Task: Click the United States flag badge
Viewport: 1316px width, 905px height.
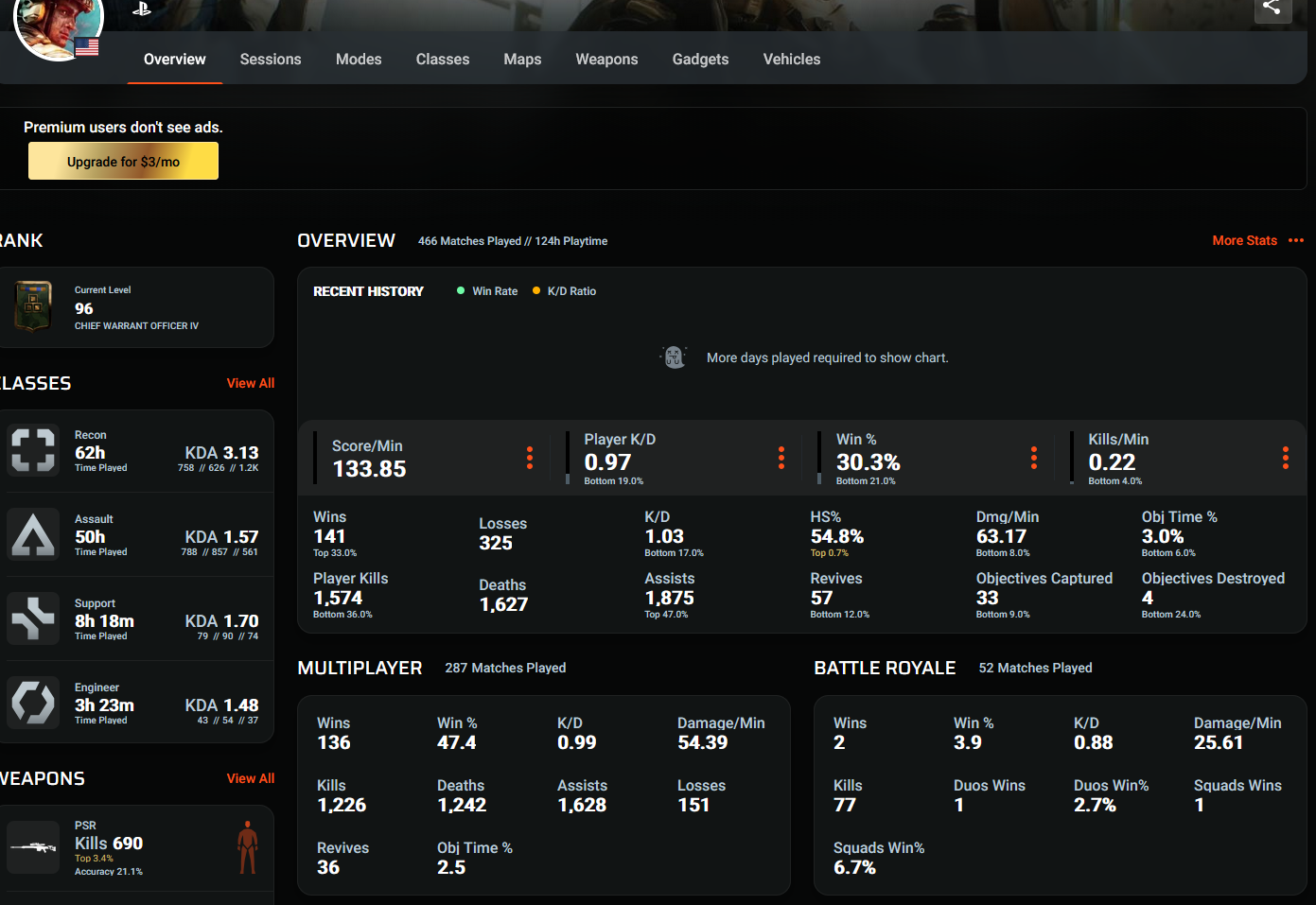Action: [x=87, y=46]
